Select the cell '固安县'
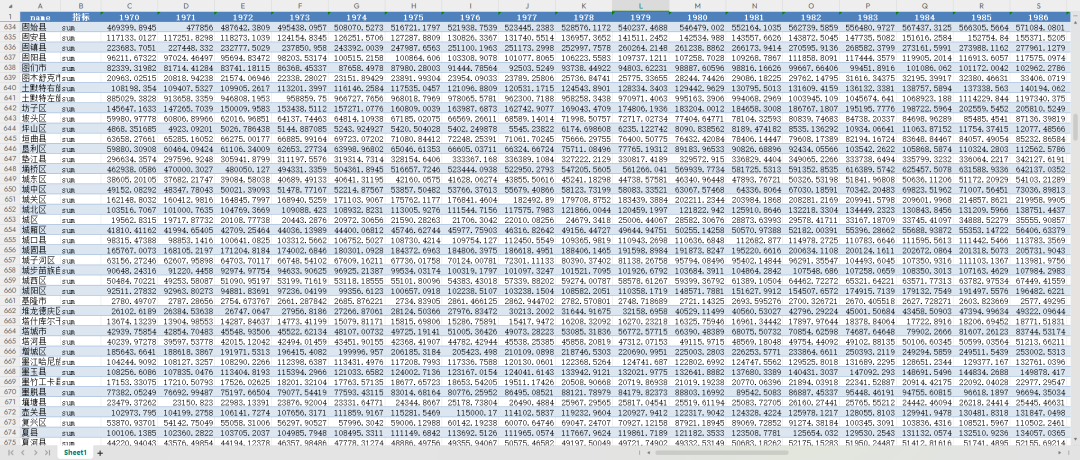 point(40,36)
